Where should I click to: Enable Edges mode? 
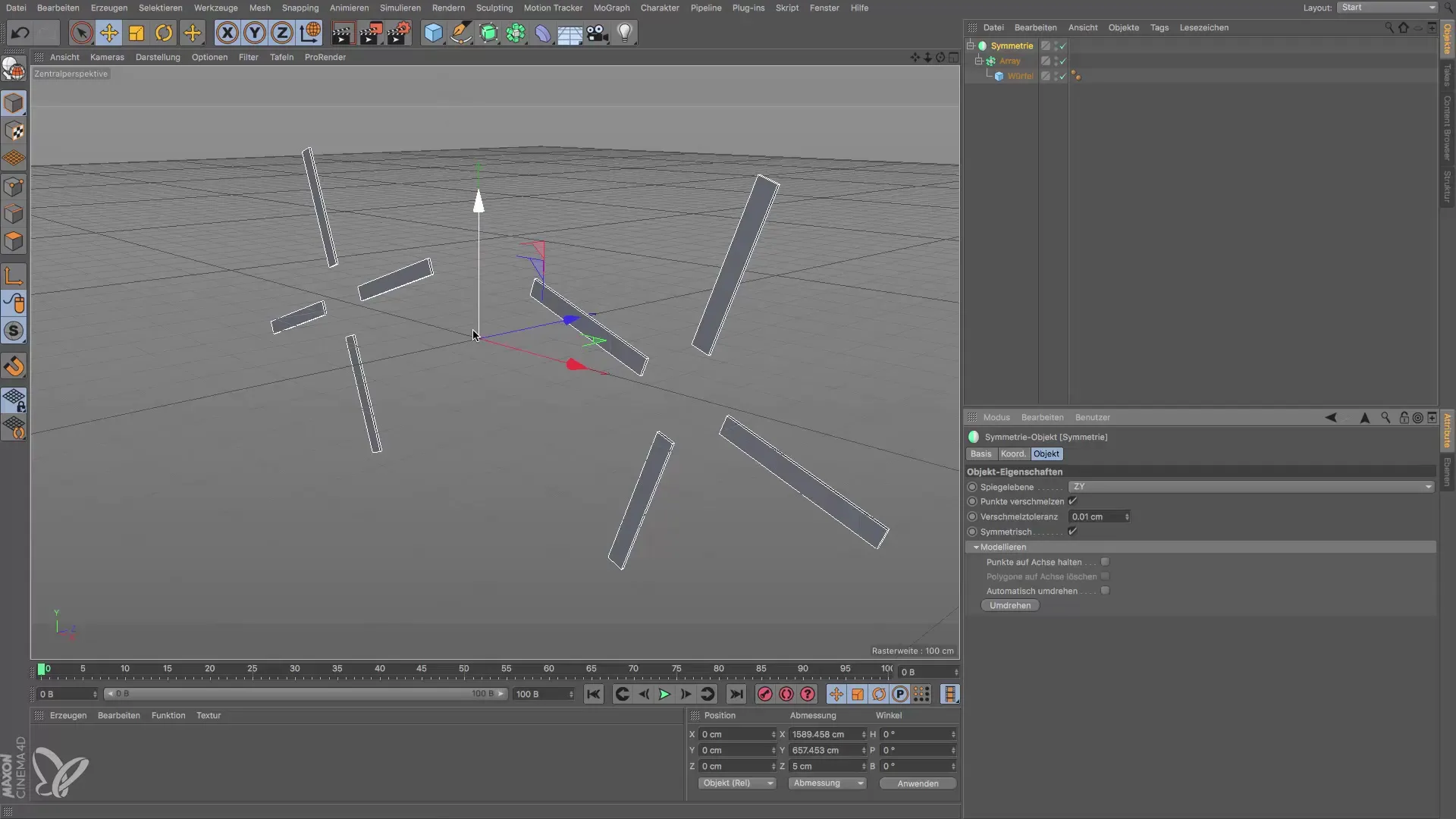(14, 214)
